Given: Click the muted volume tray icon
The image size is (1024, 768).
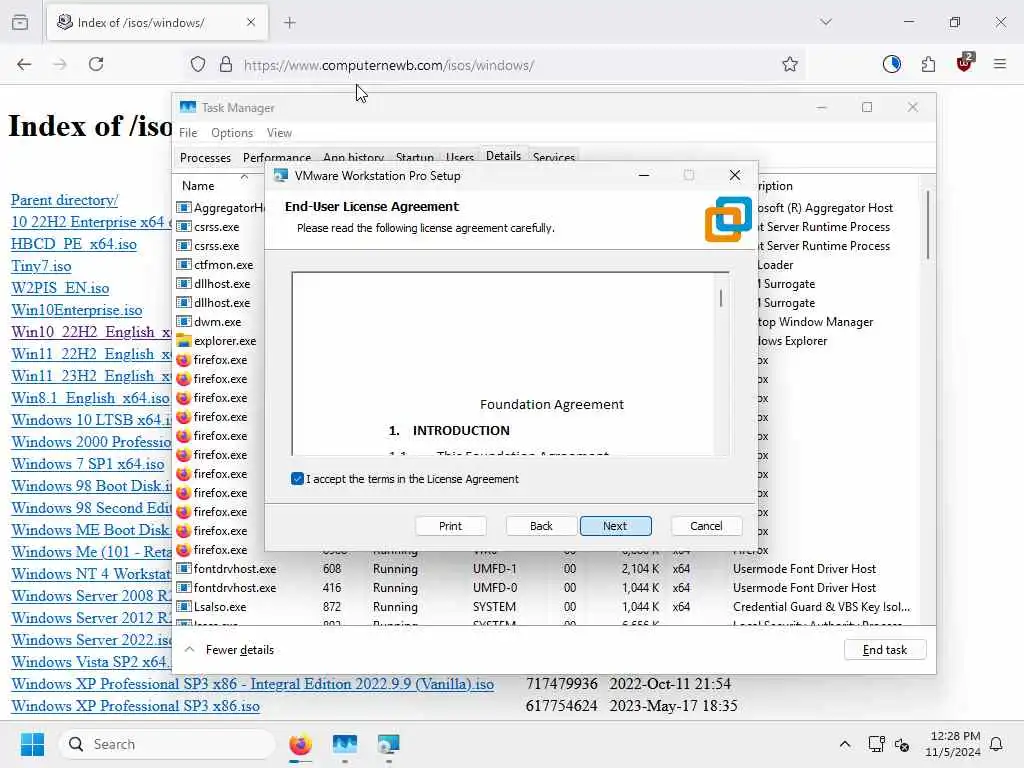Looking at the screenshot, I should 903,744.
